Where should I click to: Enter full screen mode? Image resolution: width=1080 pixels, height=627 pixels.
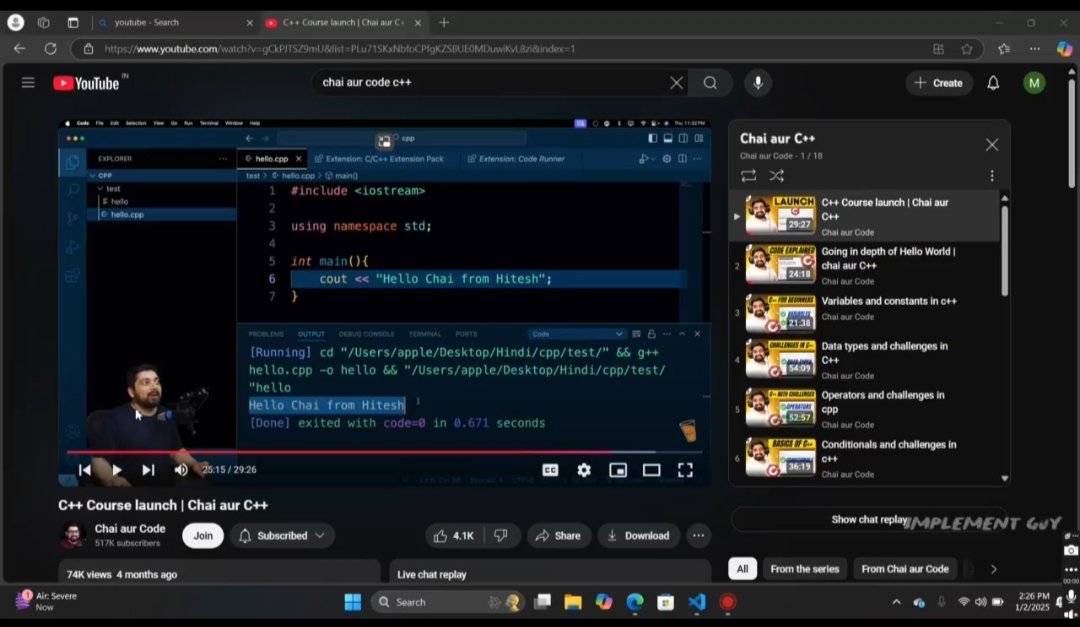(x=685, y=470)
